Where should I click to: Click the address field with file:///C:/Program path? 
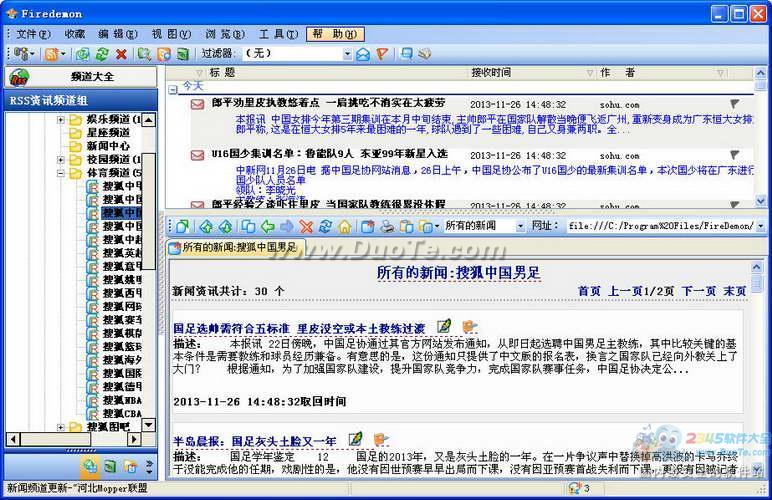[661, 226]
